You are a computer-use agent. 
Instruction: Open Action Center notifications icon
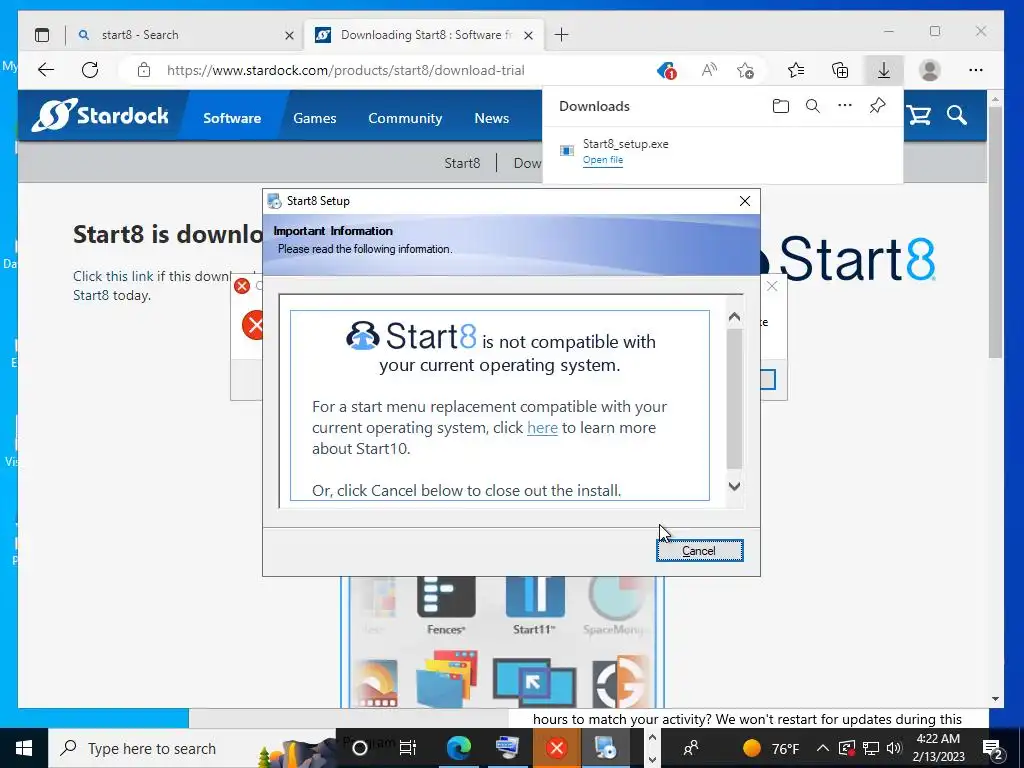(993, 748)
